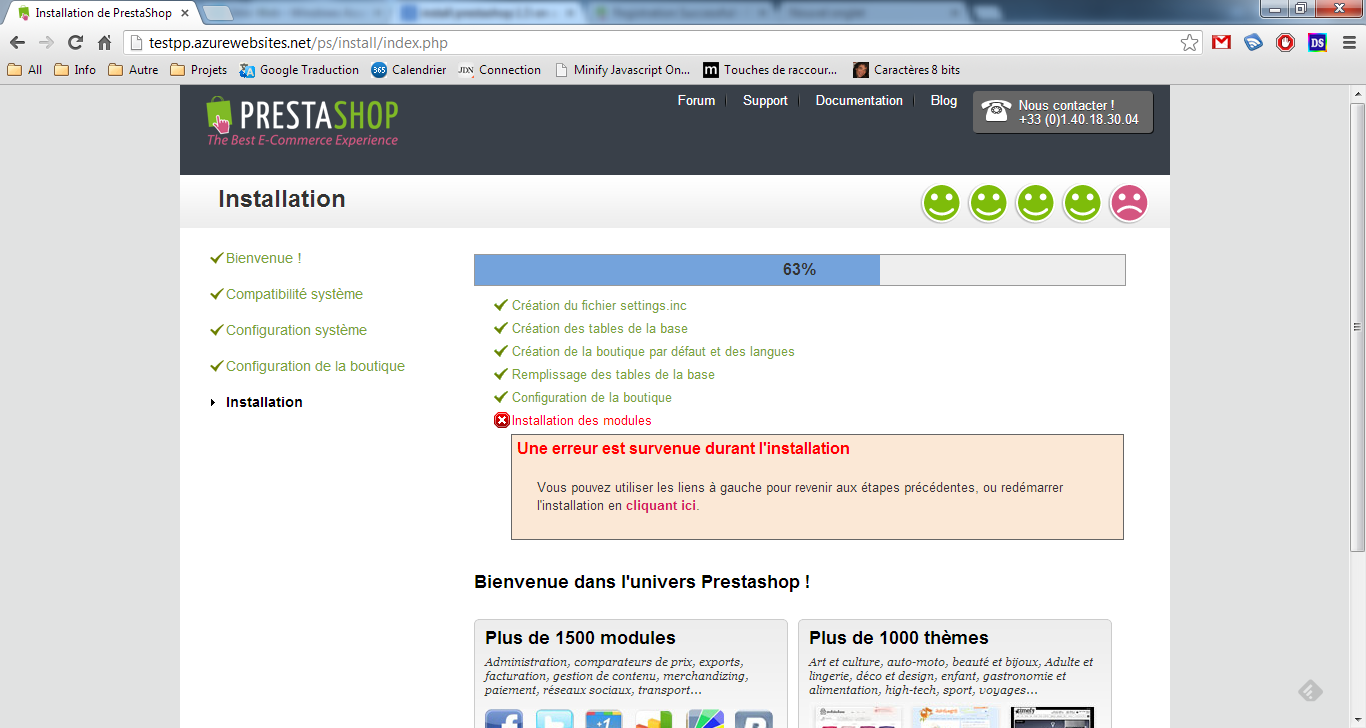
Task: Open the Support menu link
Action: pyautogui.click(x=765, y=101)
